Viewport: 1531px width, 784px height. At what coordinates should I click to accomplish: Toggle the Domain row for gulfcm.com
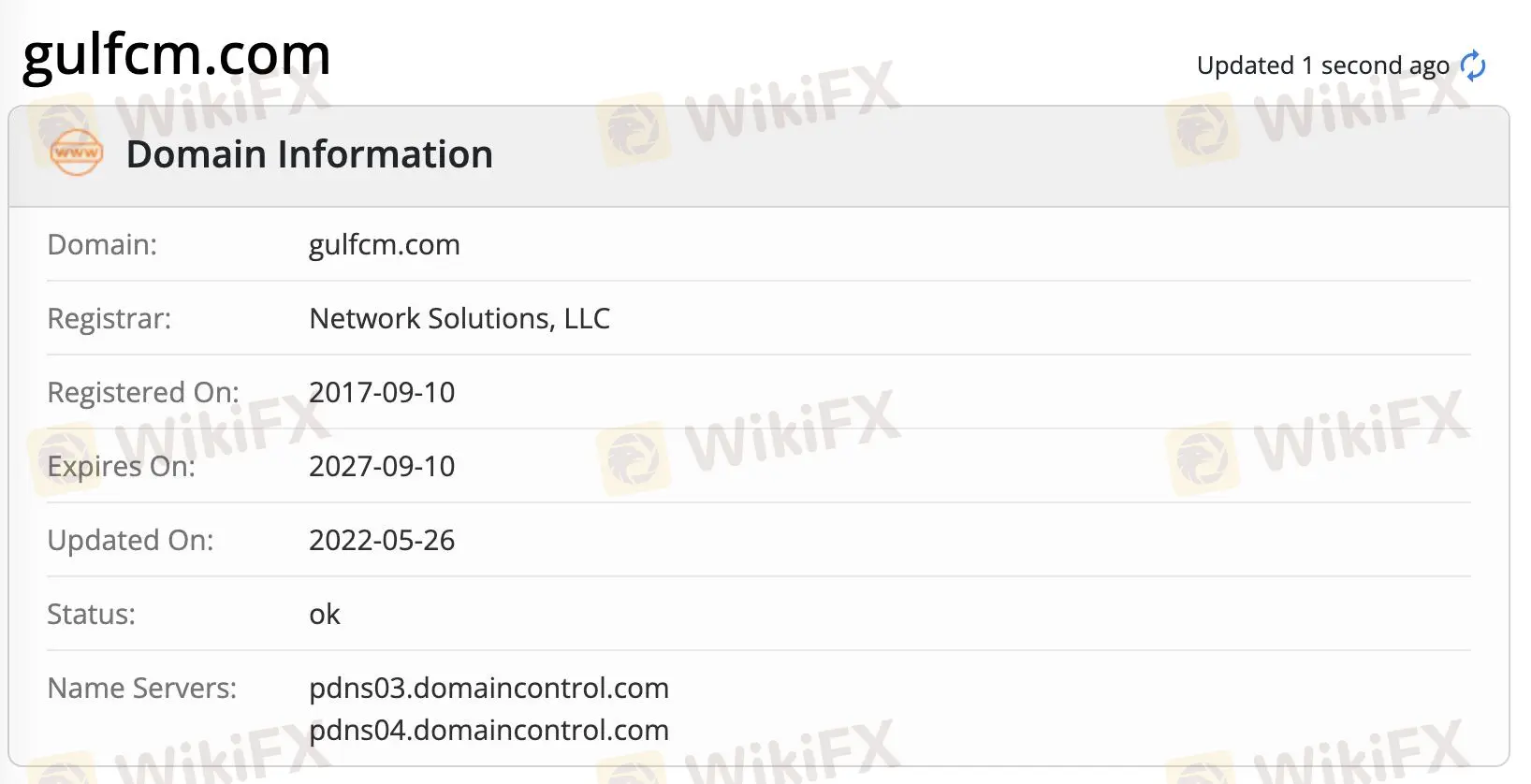[x=384, y=244]
